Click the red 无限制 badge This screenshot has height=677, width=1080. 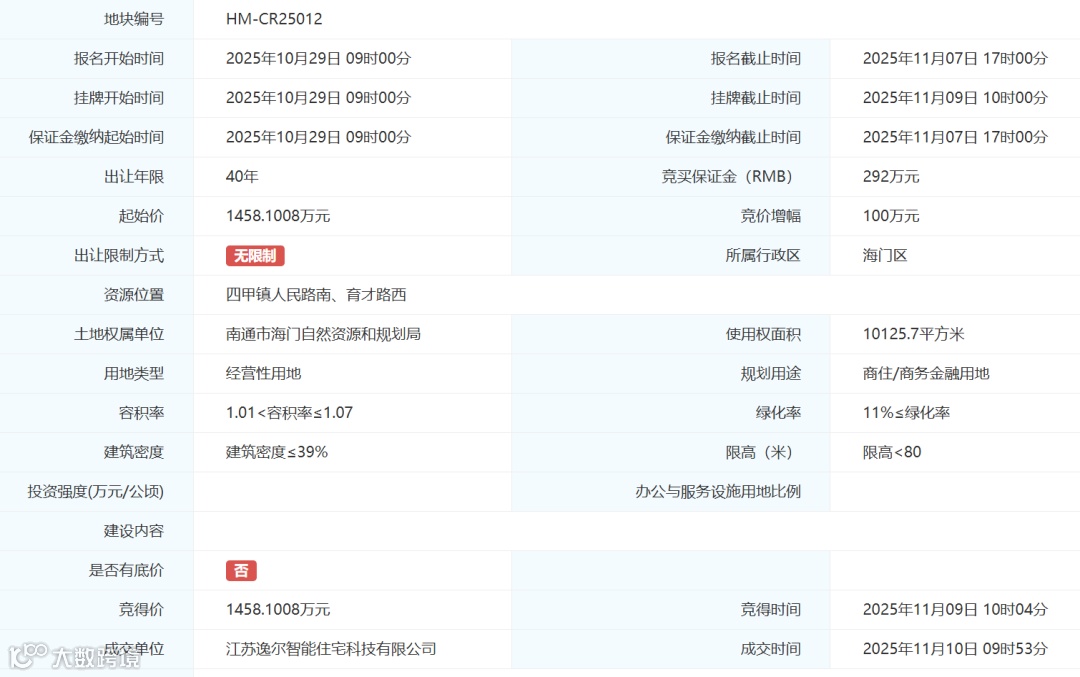tap(255, 256)
